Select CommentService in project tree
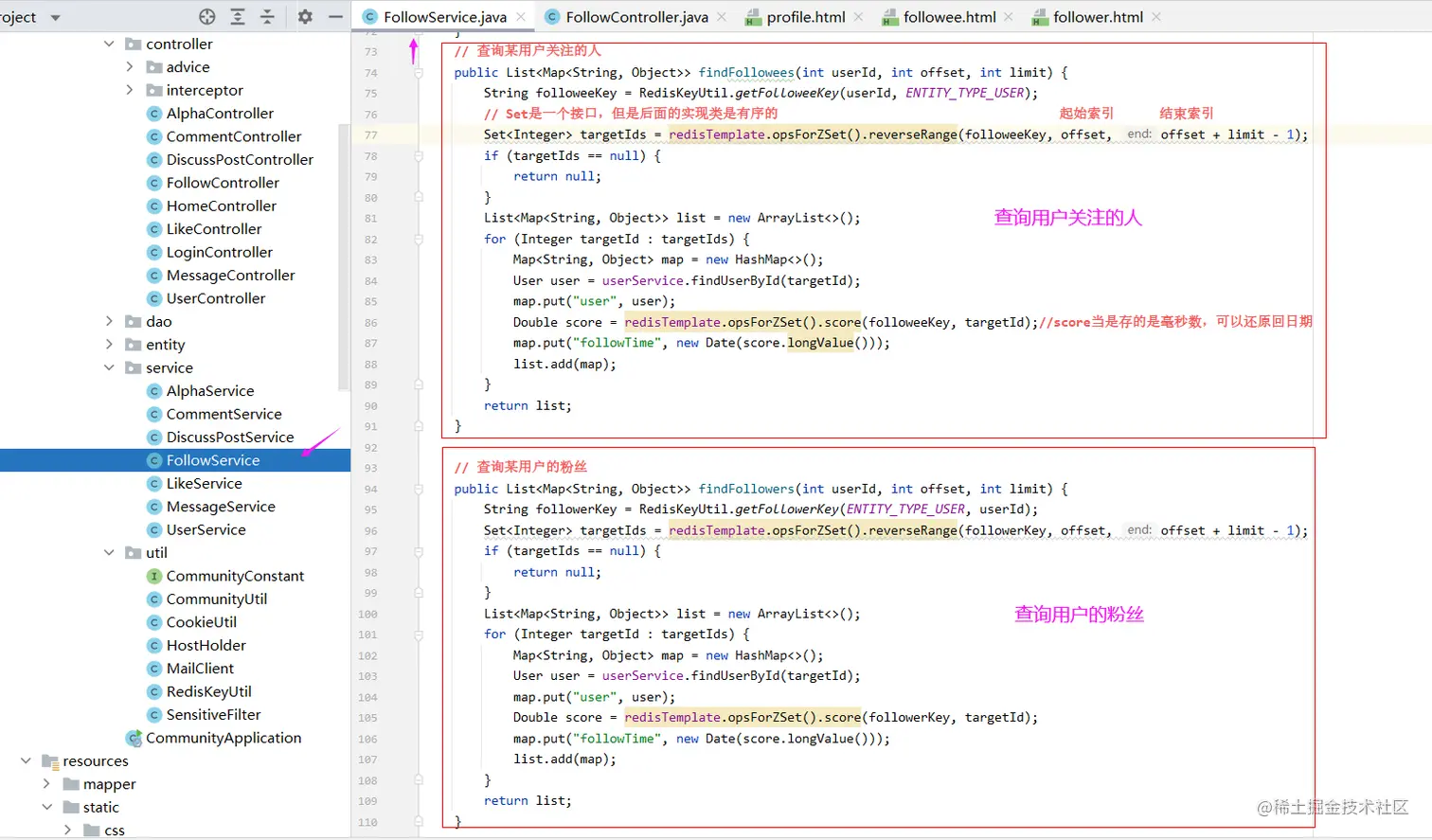The image size is (1432, 840). click(x=224, y=414)
